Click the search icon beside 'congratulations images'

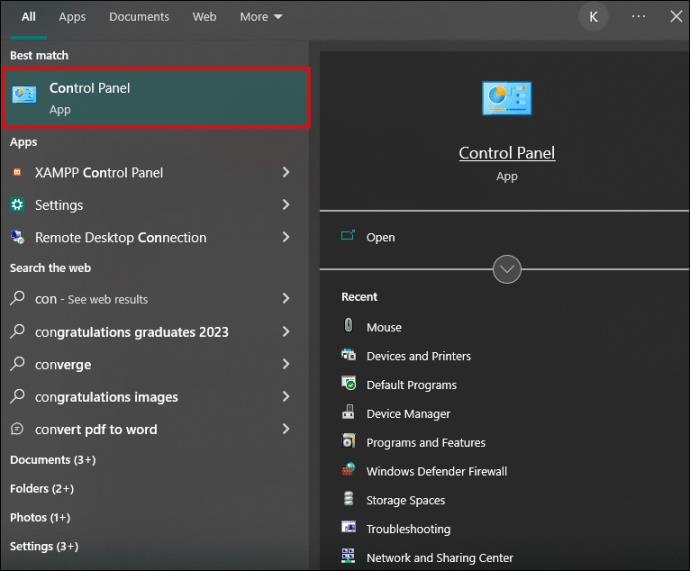[17, 396]
